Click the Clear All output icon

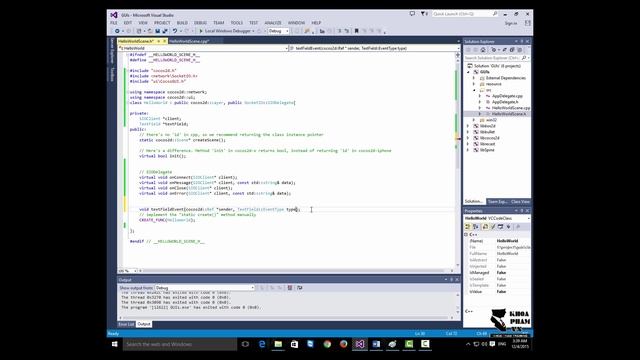pyautogui.click(x=290, y=288)
